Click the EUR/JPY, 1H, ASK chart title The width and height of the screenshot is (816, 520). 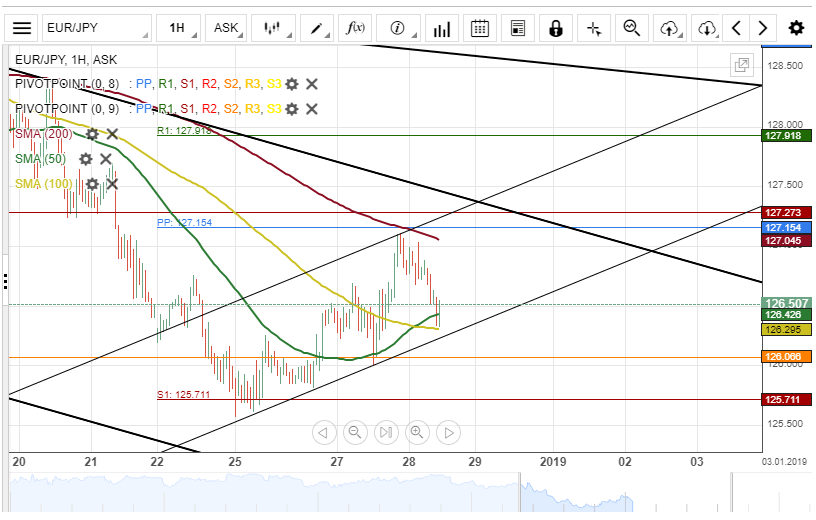66,60
